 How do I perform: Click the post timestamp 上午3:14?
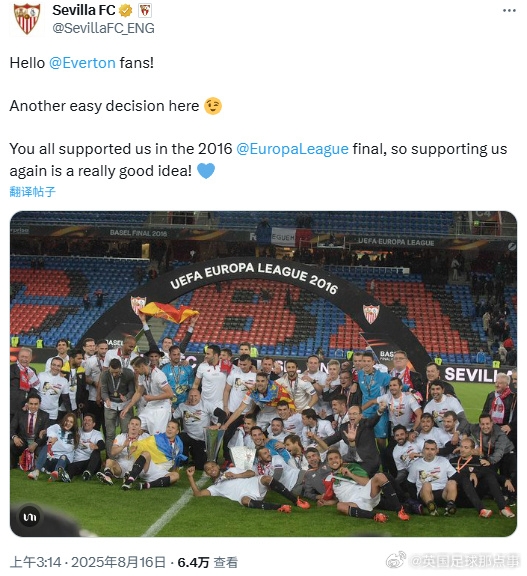pyautogui.click(x=35, y=562)
